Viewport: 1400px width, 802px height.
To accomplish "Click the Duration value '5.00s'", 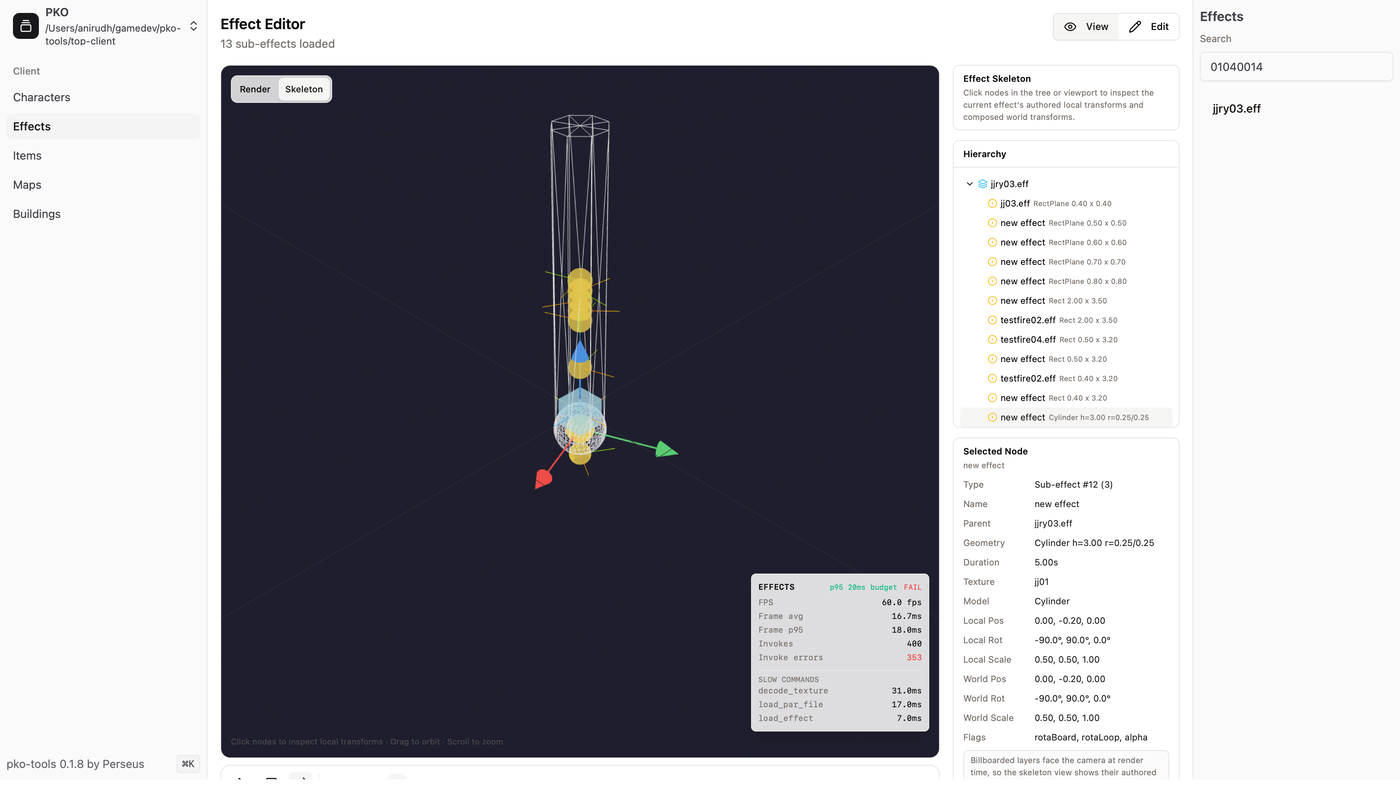I will pos(1046,562).
